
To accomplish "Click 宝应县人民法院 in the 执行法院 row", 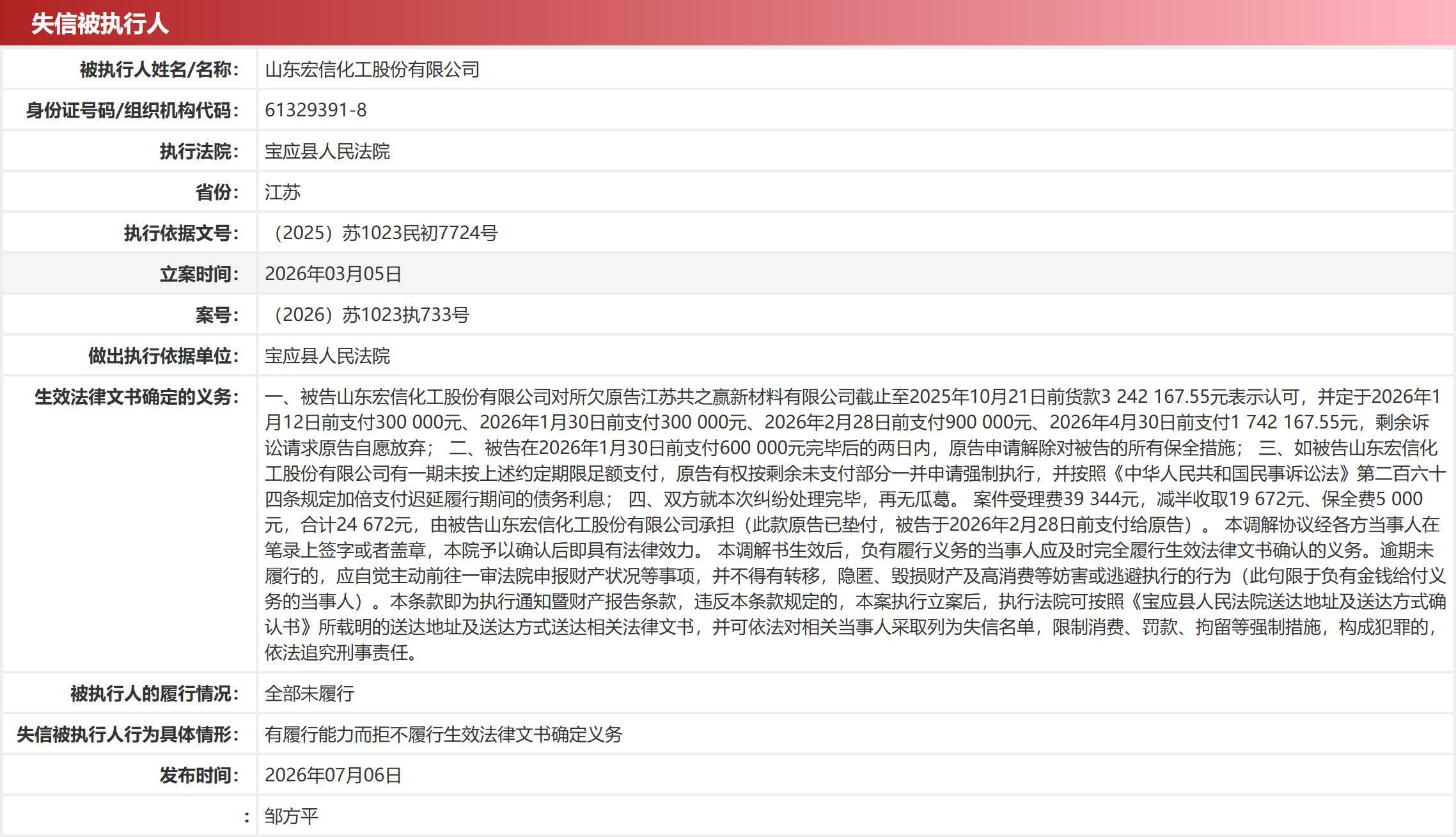I will point(327,151).
